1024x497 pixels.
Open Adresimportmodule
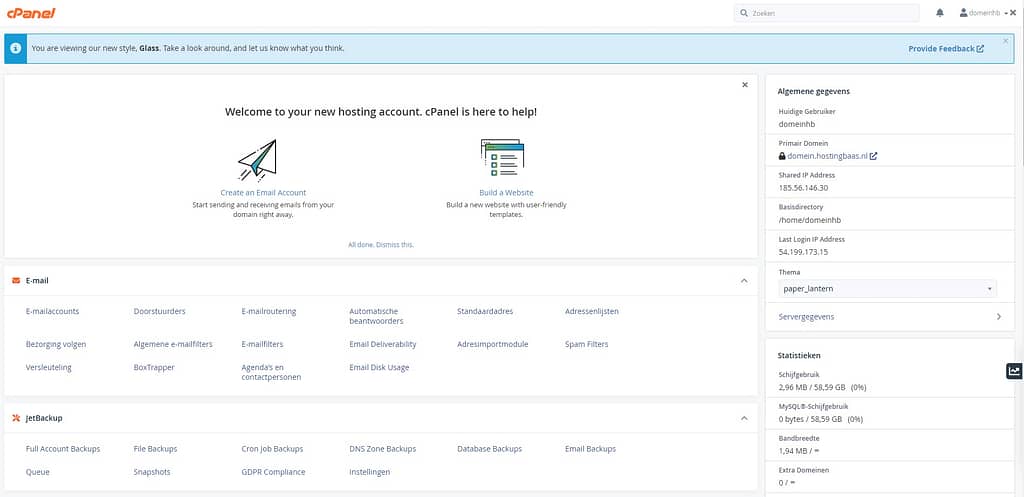tap(492, 344)
